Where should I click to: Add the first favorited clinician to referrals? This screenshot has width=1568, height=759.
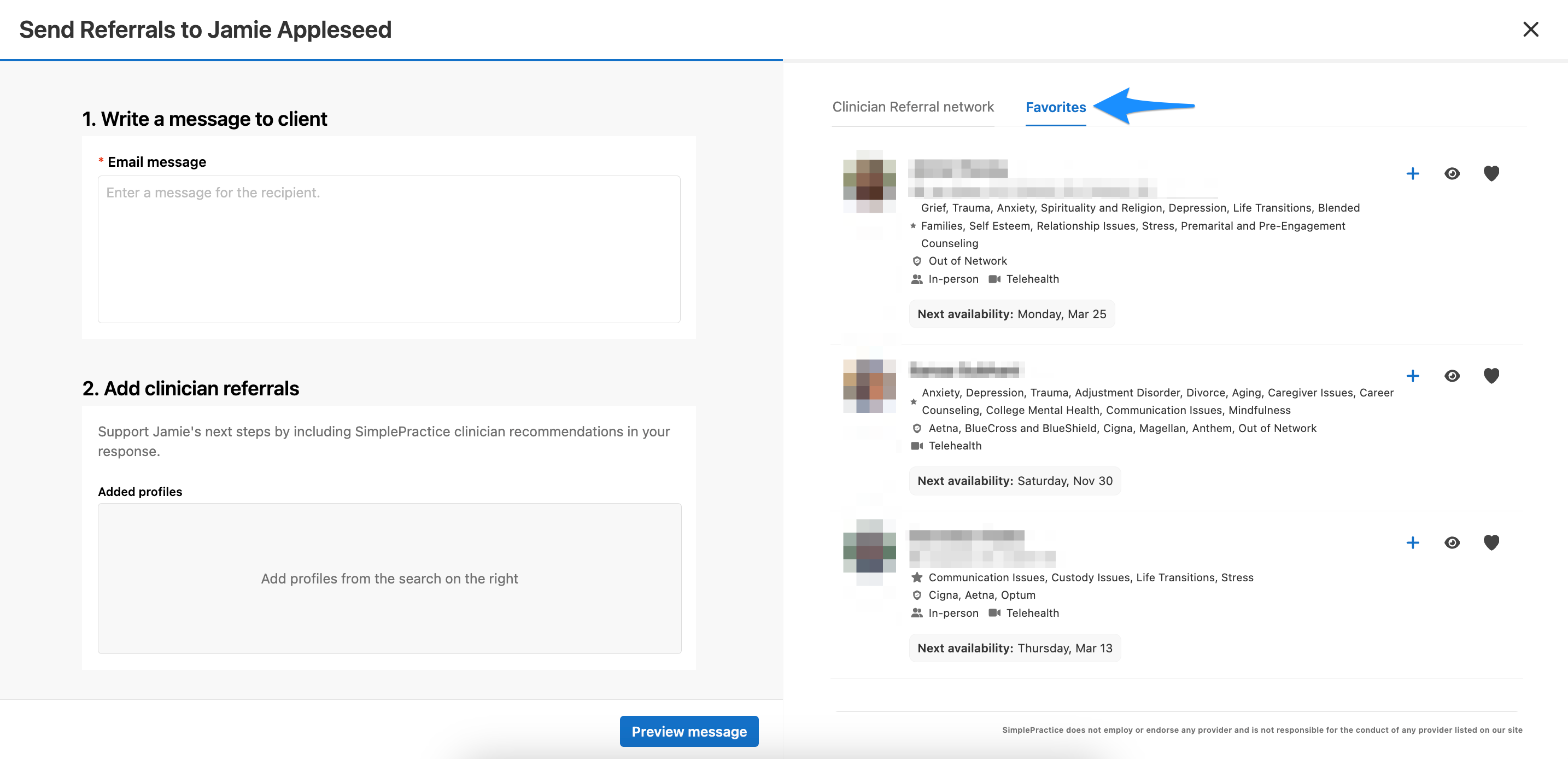point(1413,173)
